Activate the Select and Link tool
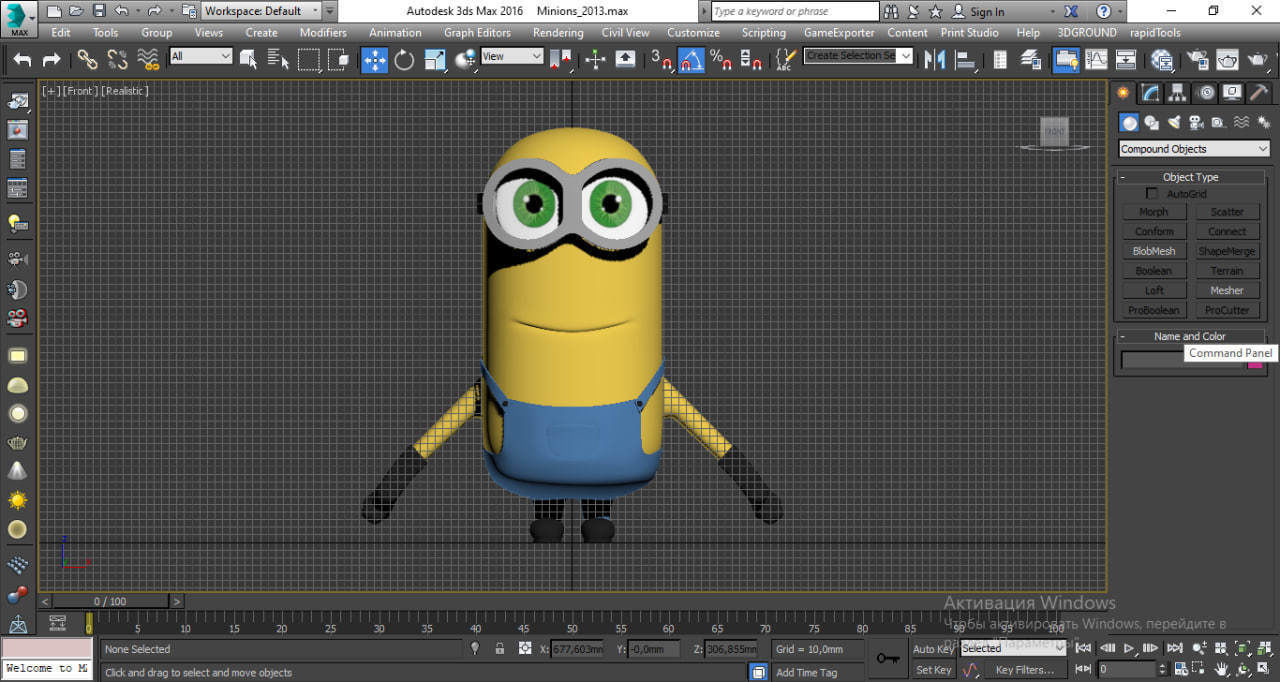 (88, 60)
